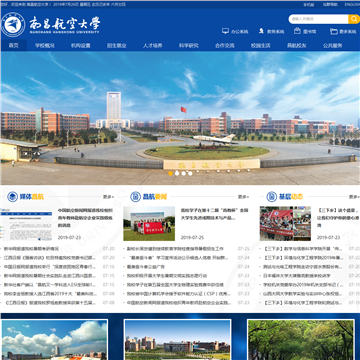Open 测试与光电工程学院走访 news item
This screenshot has height=360, width=360.
[x=303, y=267]
